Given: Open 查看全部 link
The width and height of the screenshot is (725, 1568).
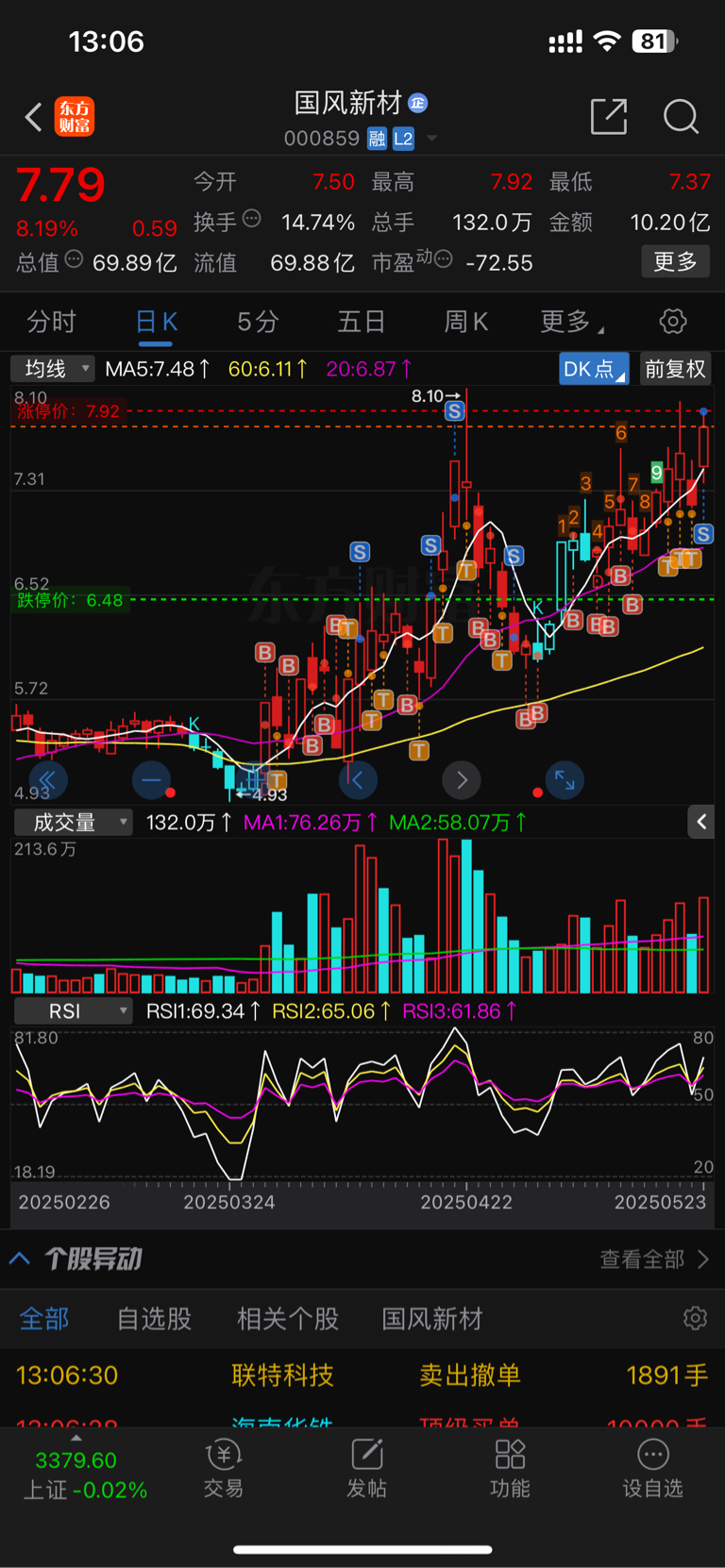Looking at the screenshot, I should tap(654, 1259).
